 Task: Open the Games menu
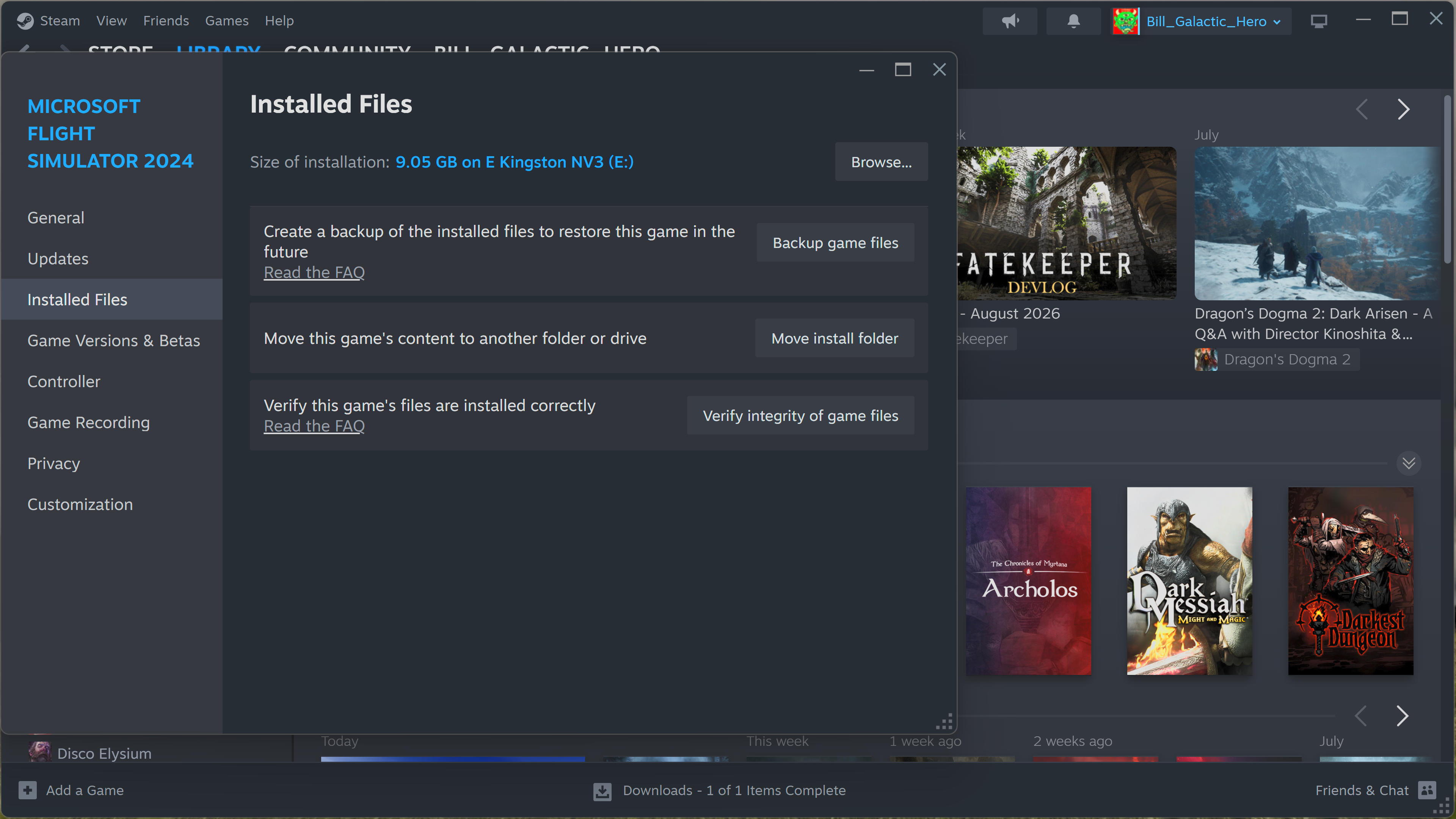(x=227, y=21)
